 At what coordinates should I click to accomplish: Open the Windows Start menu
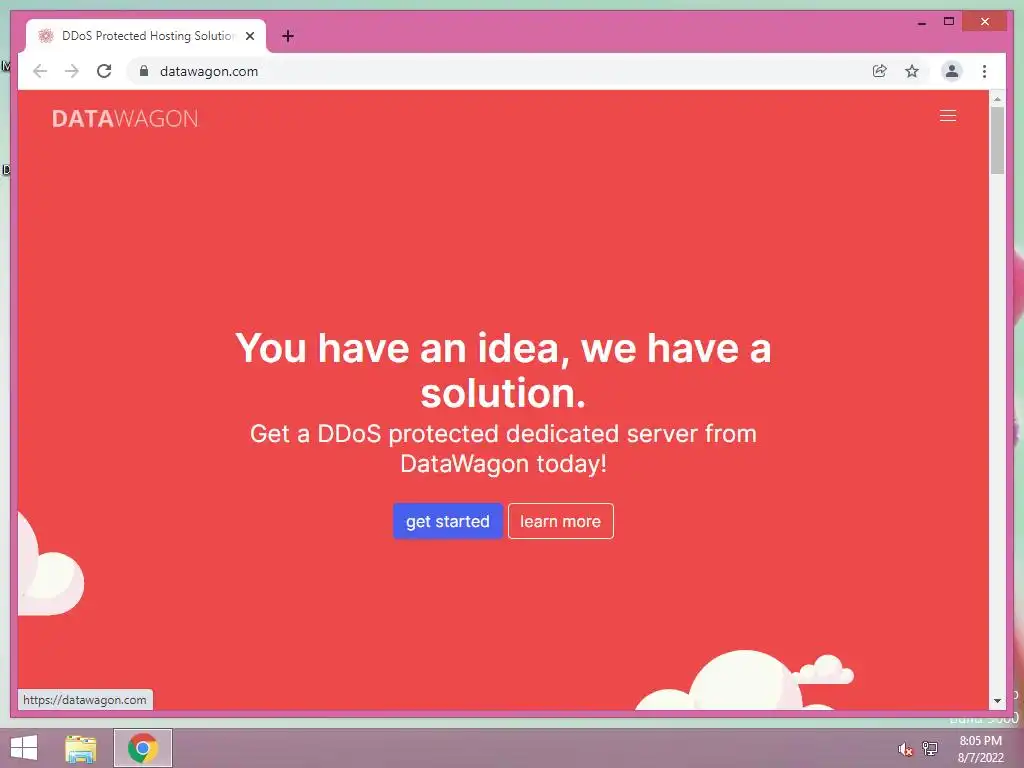[24, 748]
